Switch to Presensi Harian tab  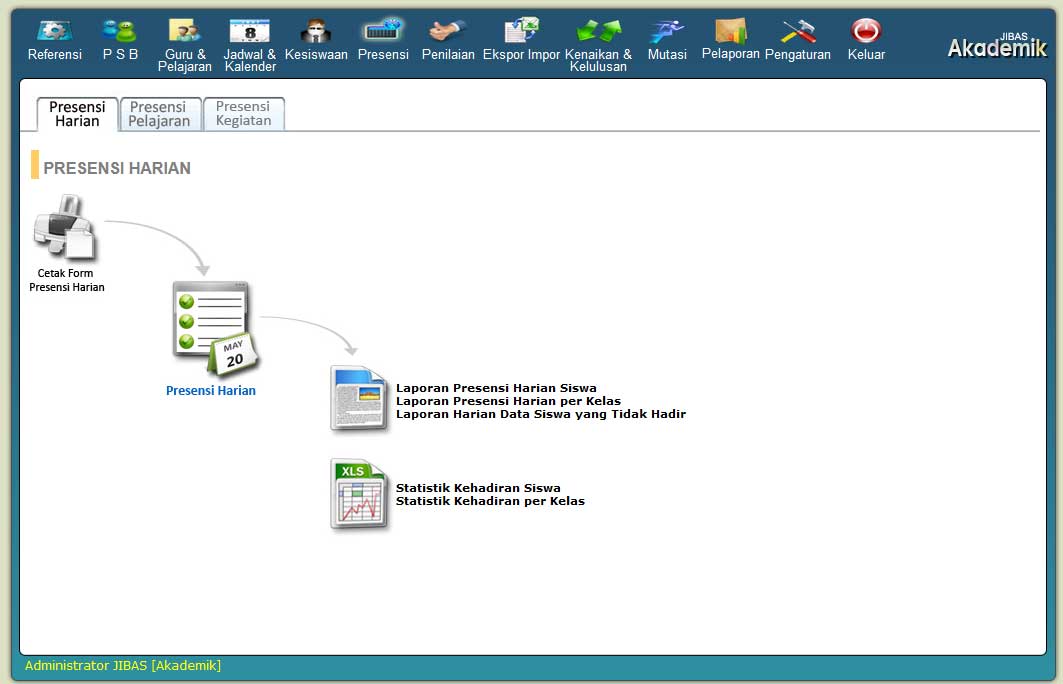tap(77, 114)
